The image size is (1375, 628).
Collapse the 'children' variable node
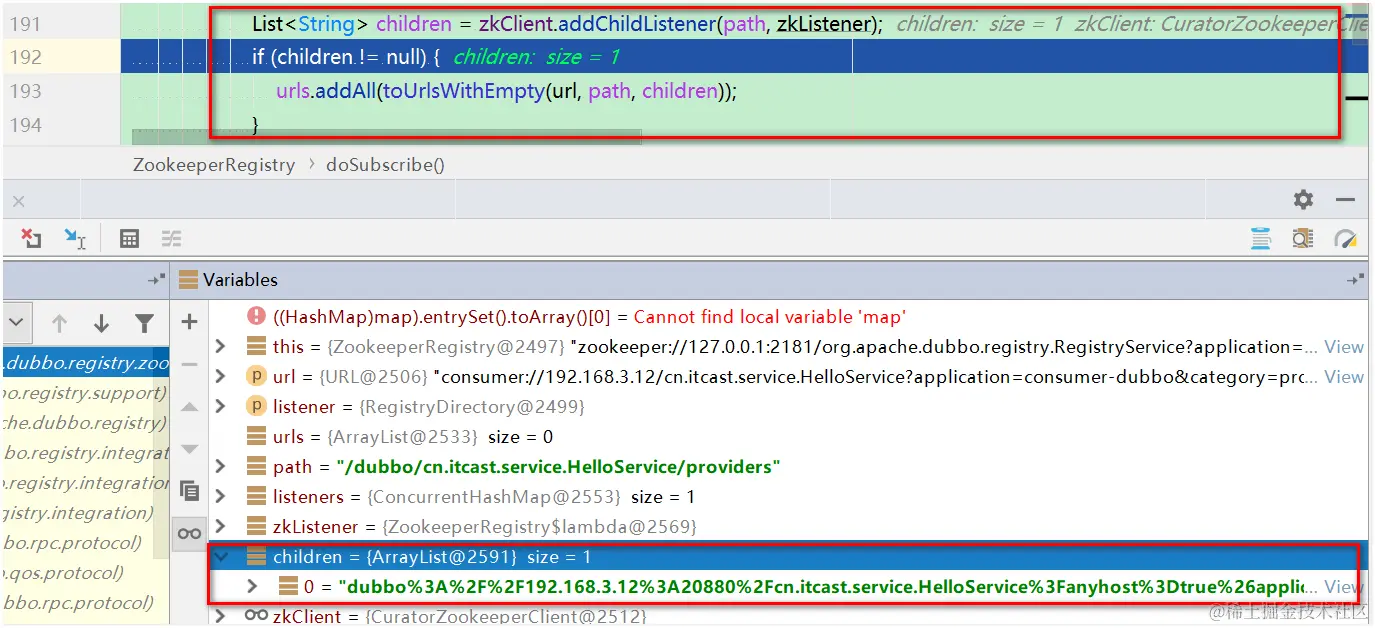click(x=221, y=557)
